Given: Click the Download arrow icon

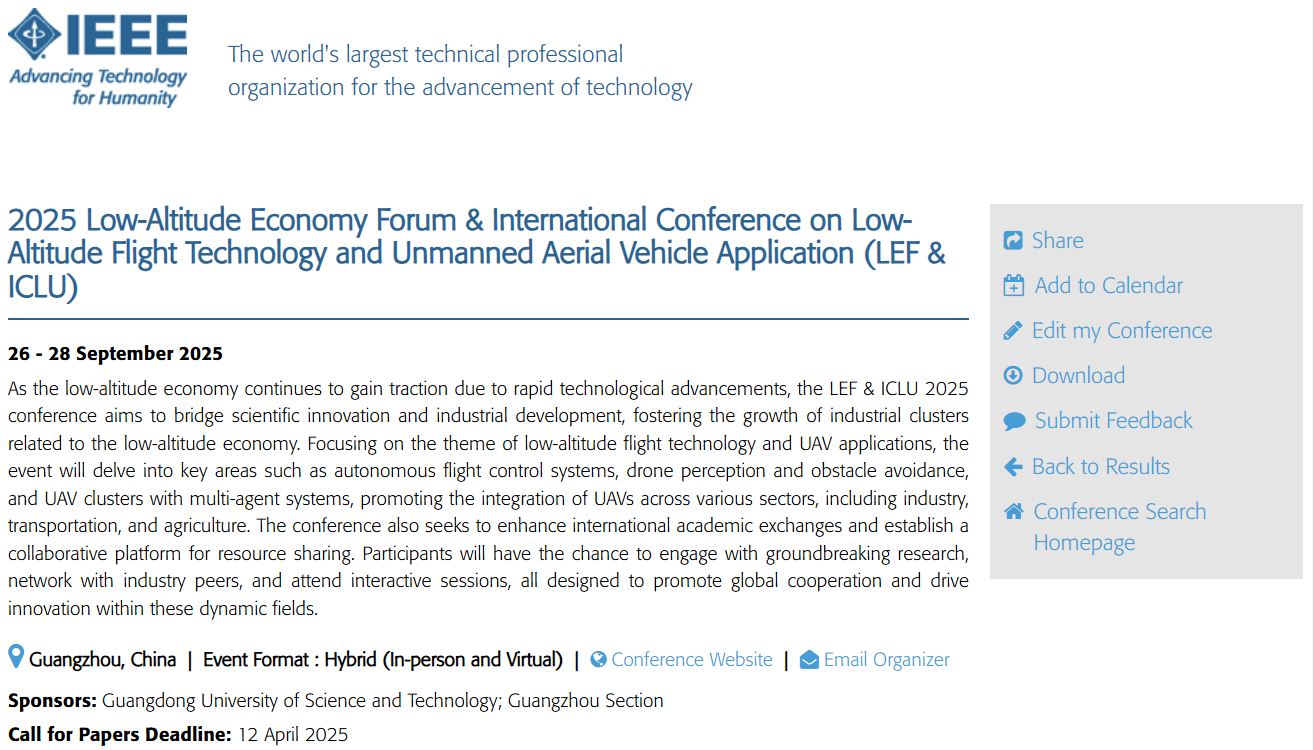Looking at the screenshot, I should pos(1013,375).
